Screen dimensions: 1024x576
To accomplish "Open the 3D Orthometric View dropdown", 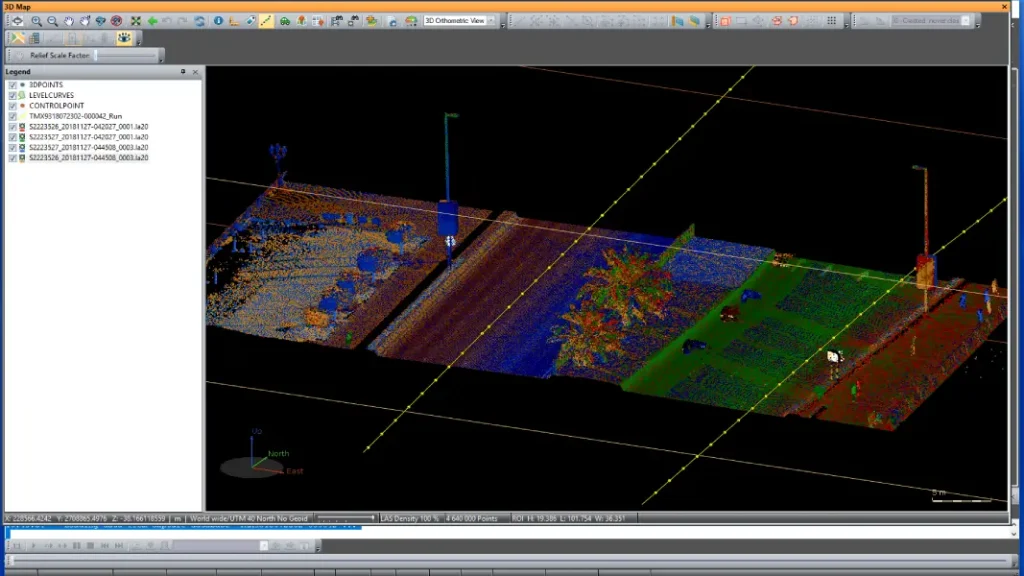I will (492, 21).
